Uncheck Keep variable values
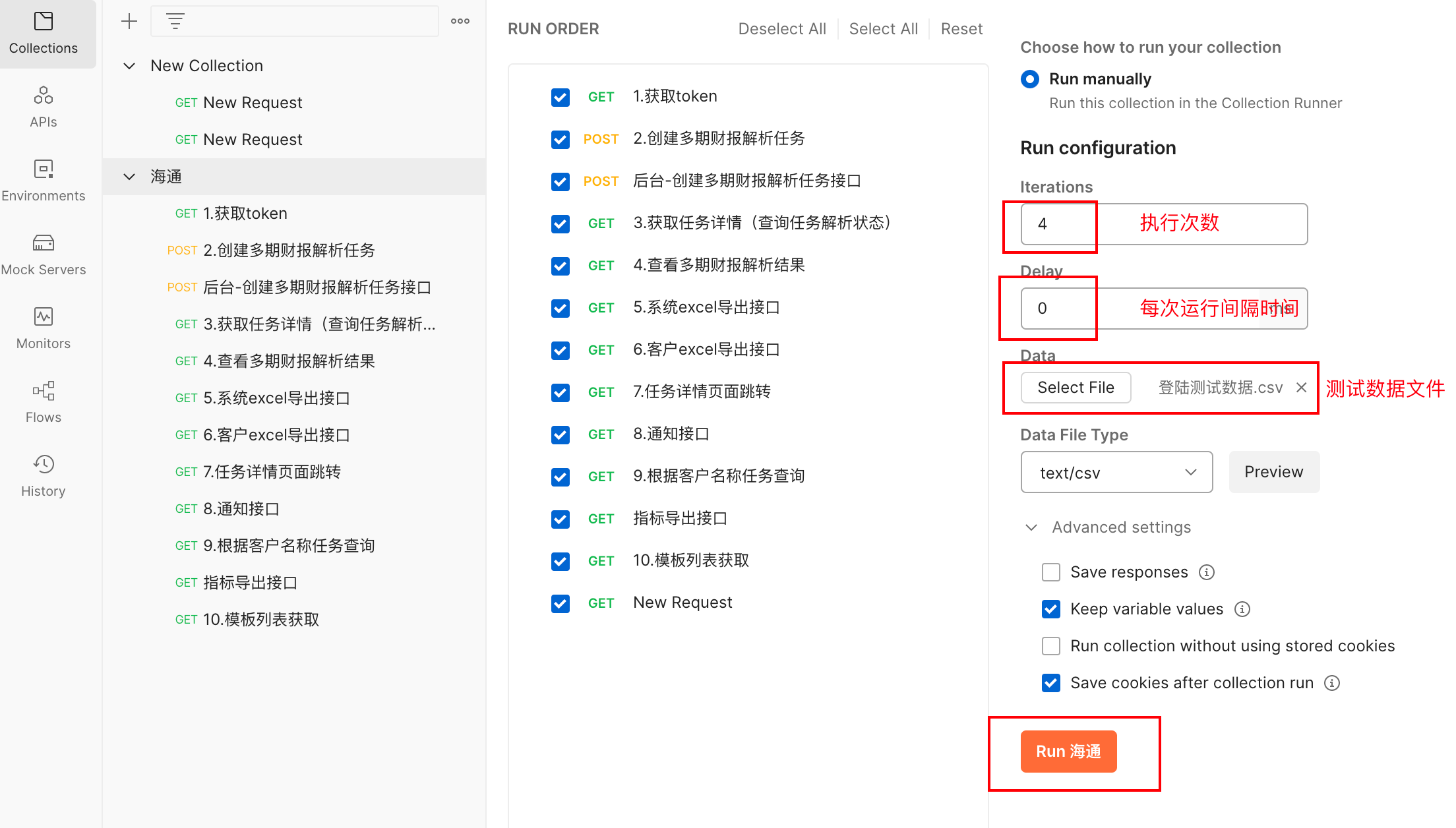 point(1050,609)
